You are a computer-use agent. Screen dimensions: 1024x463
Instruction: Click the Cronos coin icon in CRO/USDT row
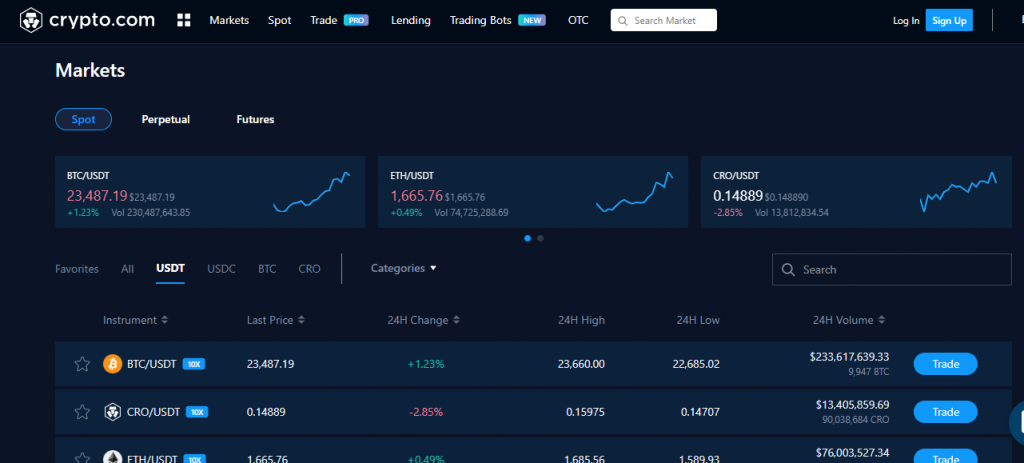pyautogui.click(x=113, y=412)
